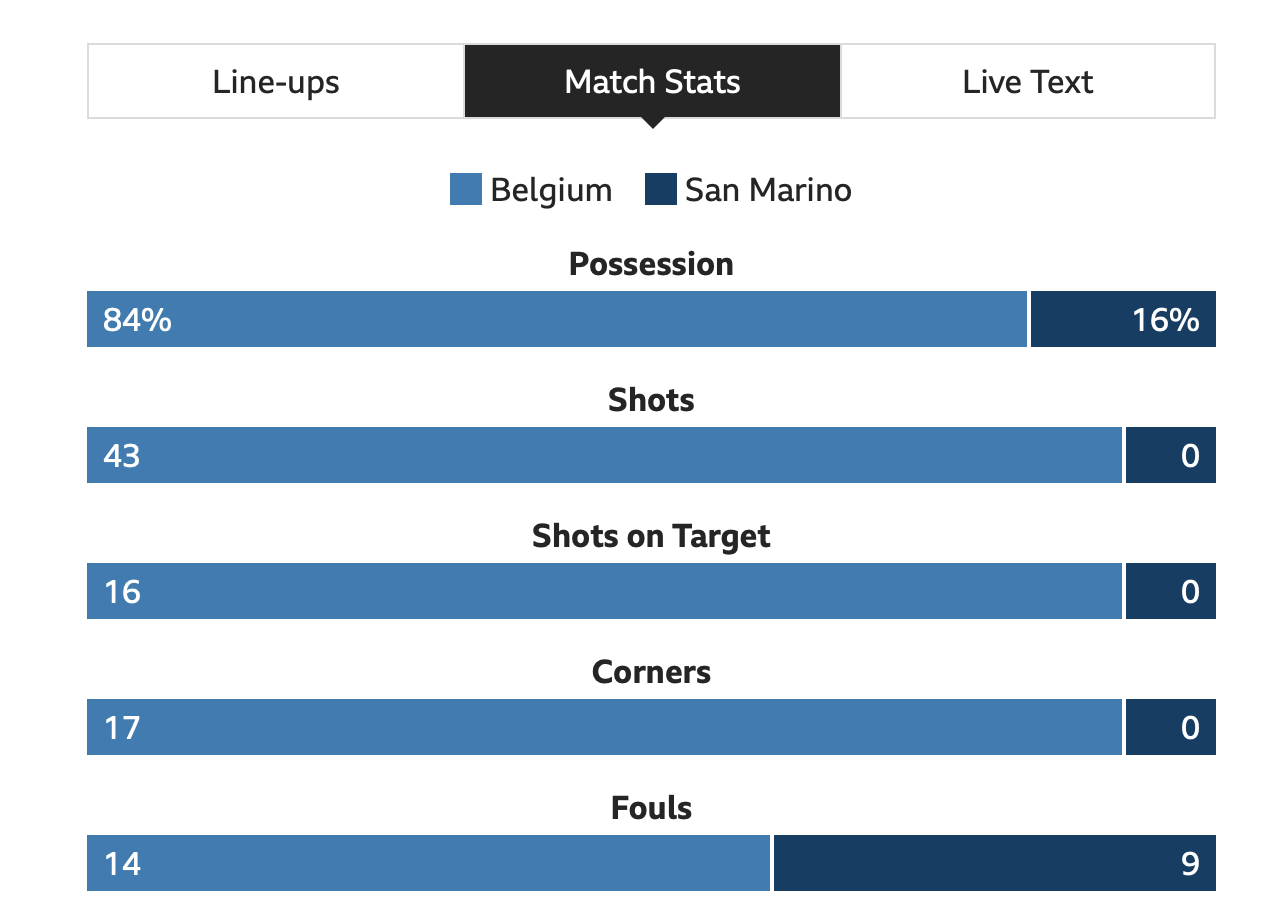Switch to the Live Text tab
Screen dimensions: 1282x924
point(1028,81)
